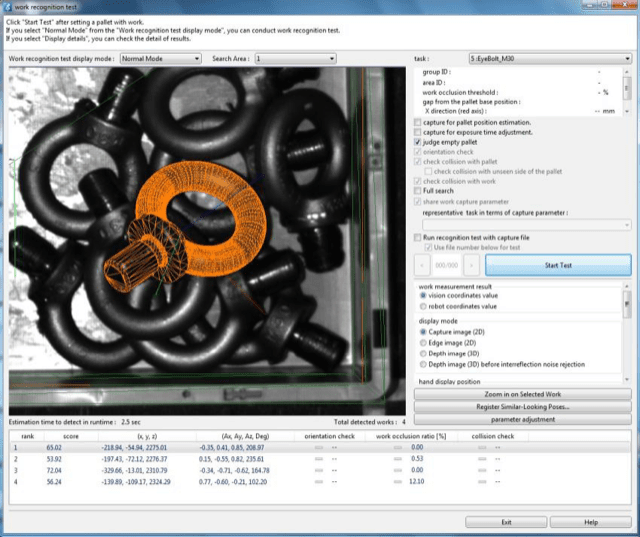Select rank 3 result row with score 72.04
Screen dimensions: 640x537
tap(320, 470)
